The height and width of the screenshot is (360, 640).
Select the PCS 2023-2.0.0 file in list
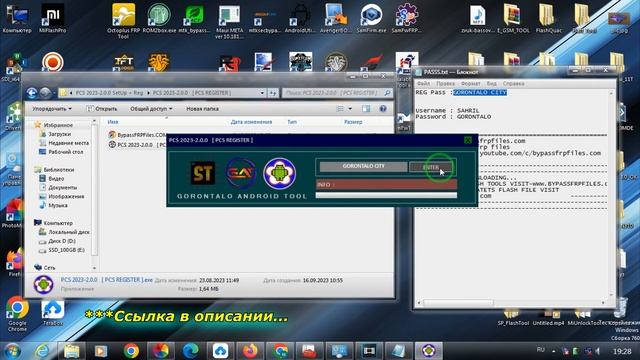pos(137,145)
